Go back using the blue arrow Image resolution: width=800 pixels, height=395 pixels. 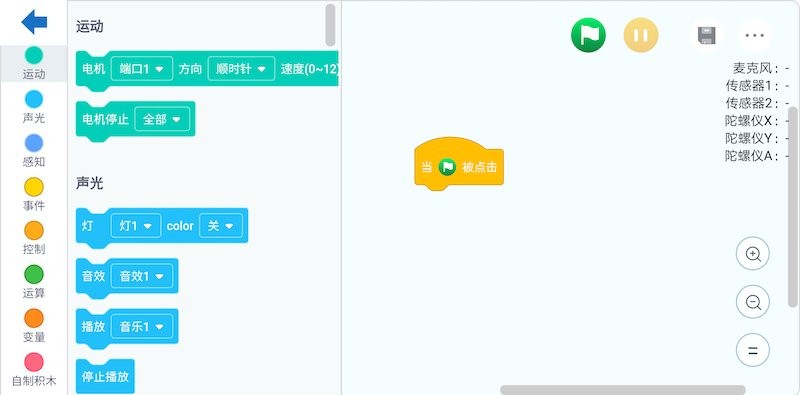coord(34,22)
